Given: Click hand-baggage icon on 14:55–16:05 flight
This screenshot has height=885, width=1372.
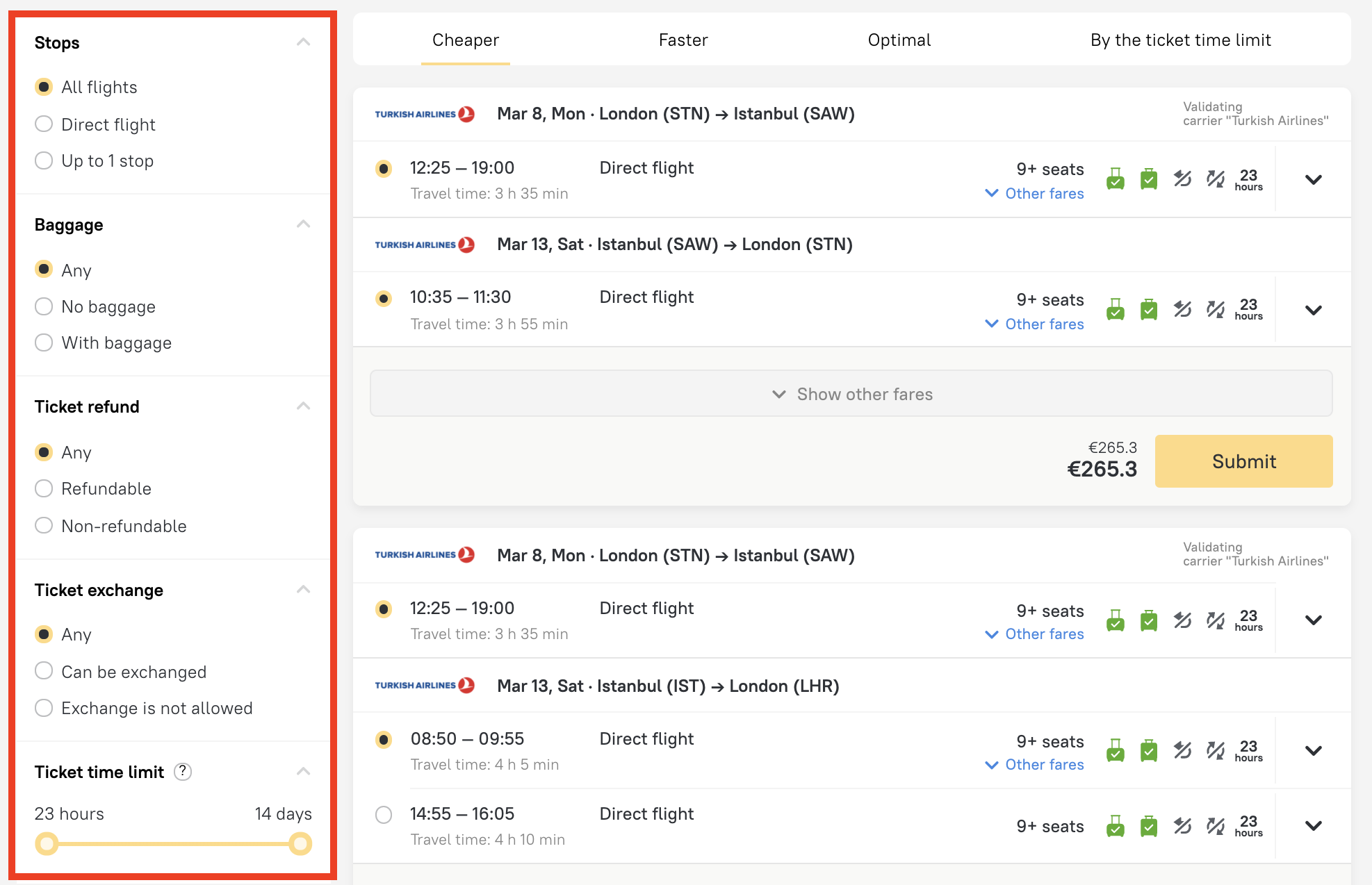Looking at the screenshot, I should coord(1116,826).
